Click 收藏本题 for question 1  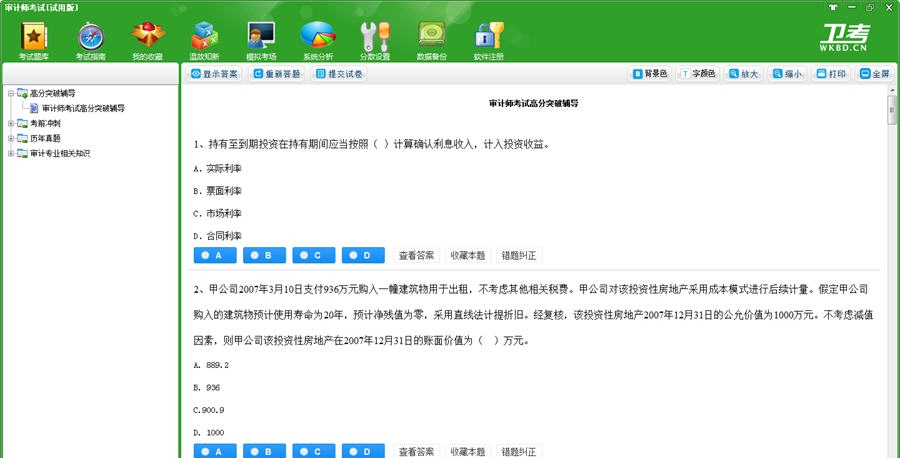[468, 255]
